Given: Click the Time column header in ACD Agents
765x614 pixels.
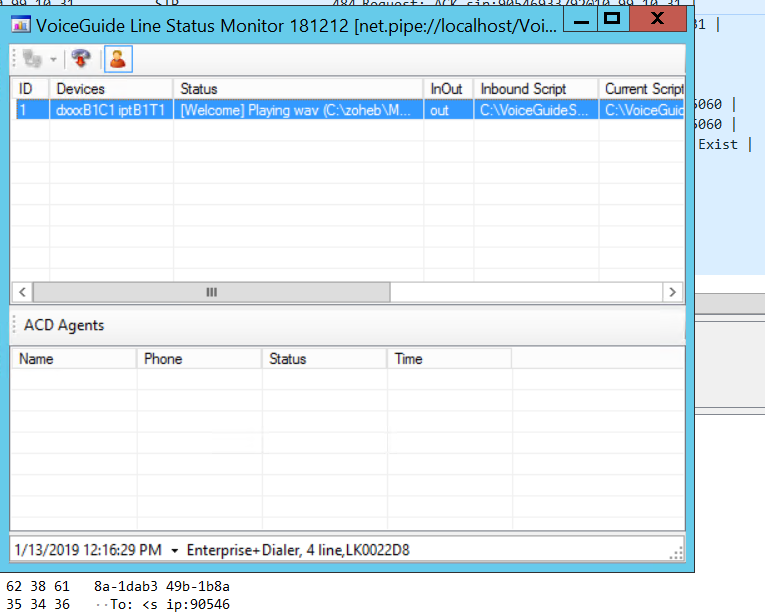Looking at the screenshot, I should tap(449, 359).
